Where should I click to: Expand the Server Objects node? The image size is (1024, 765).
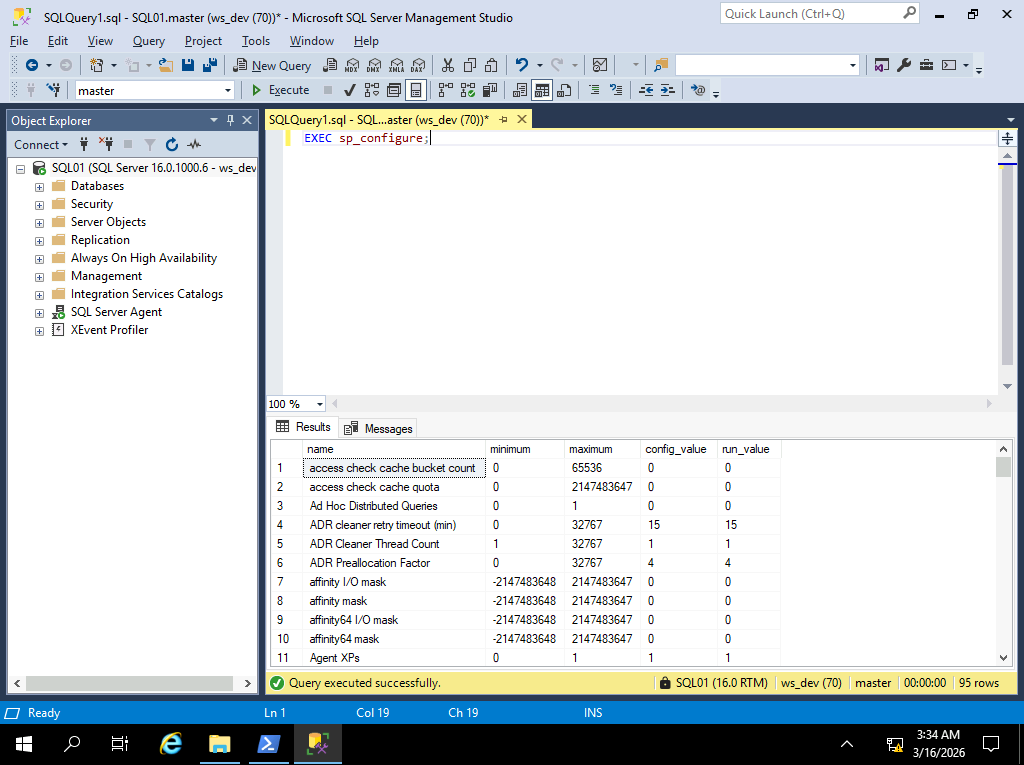point(39,223)
